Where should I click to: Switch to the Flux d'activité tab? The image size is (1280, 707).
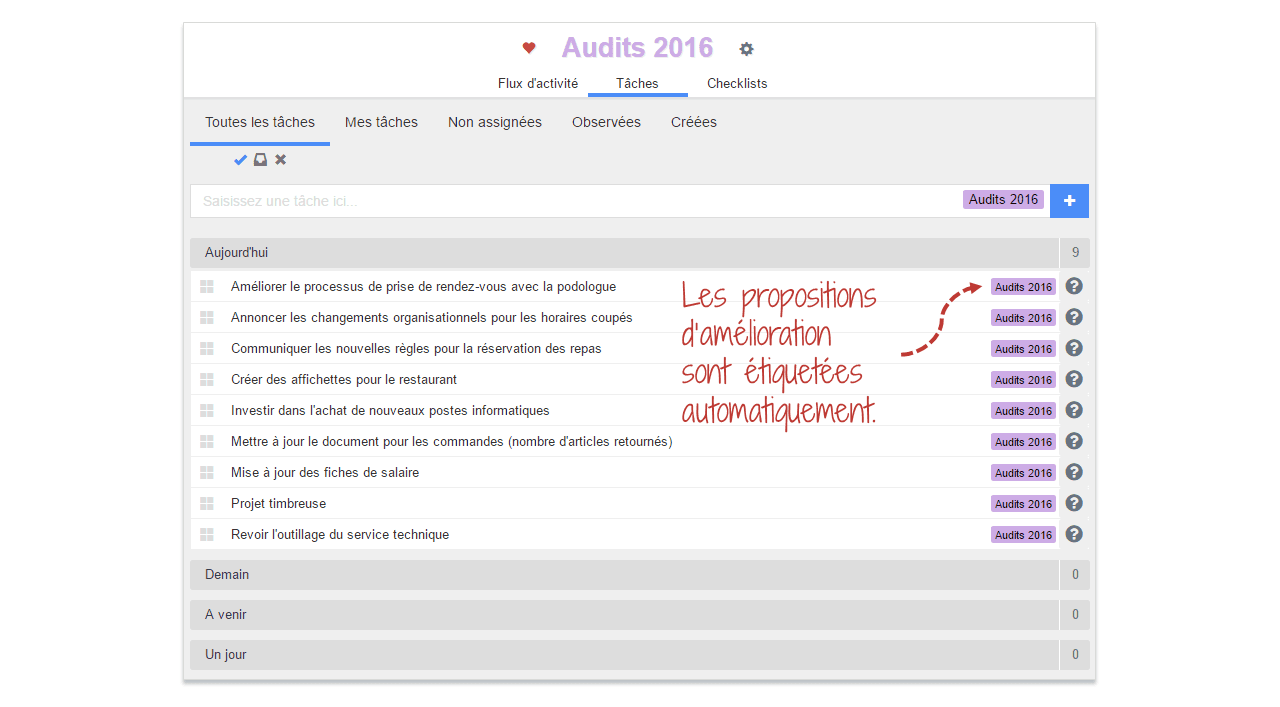pos(538,84)
